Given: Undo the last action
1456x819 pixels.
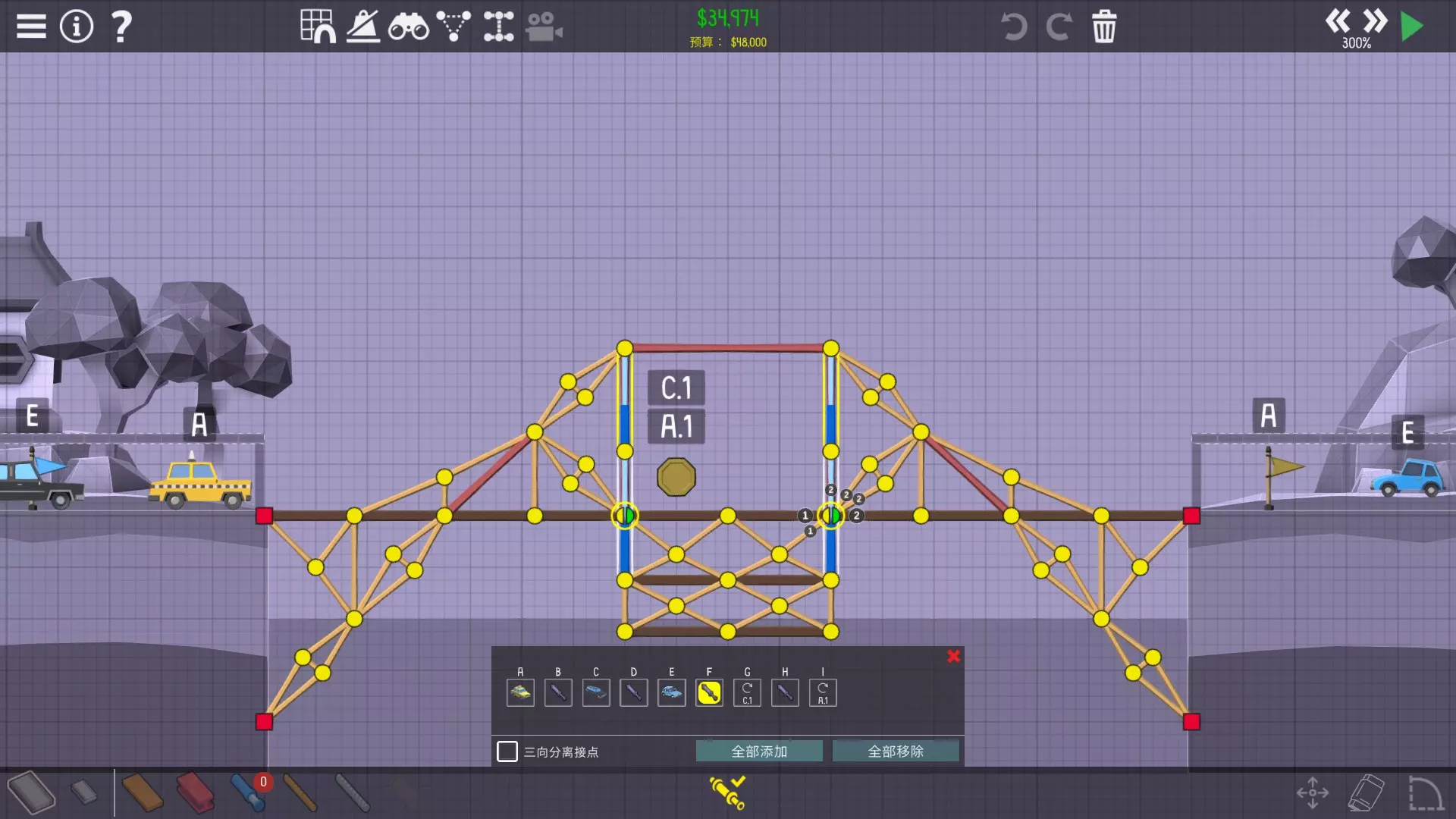Looking at the screenshot, I should coord(1014,27).
